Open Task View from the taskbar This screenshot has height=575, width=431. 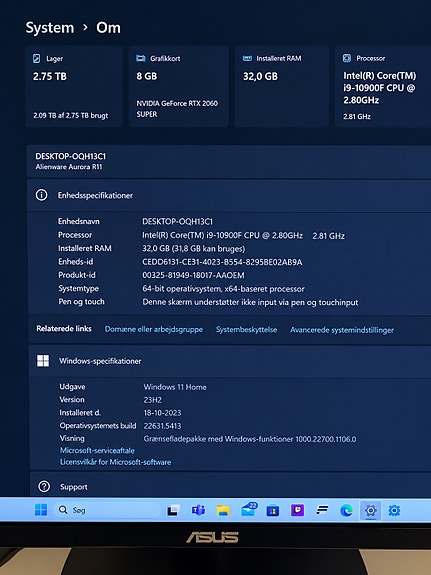[x=174, y=510]
